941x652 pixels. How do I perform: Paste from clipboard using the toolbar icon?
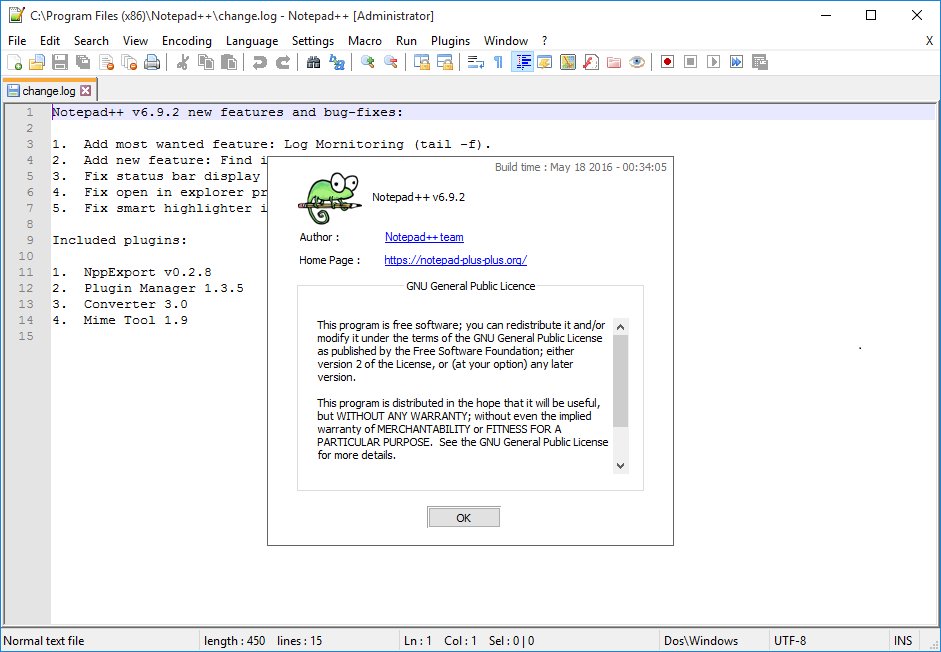pos(229,62)
